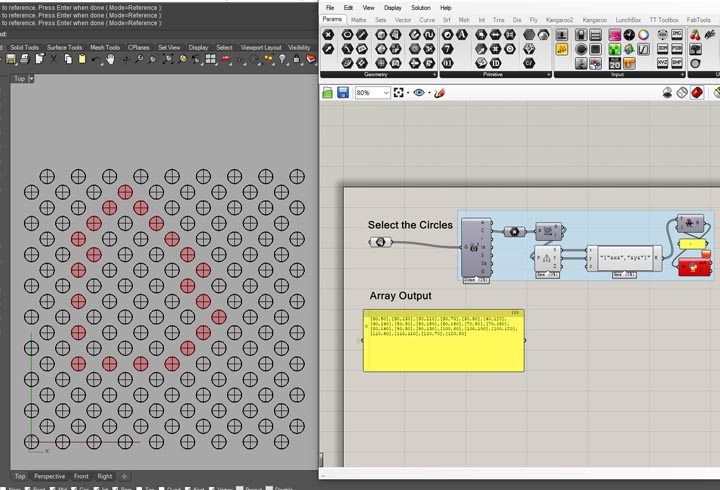
Task: Toggle the Cen osnap checkbox
Action: coord(74,488)
